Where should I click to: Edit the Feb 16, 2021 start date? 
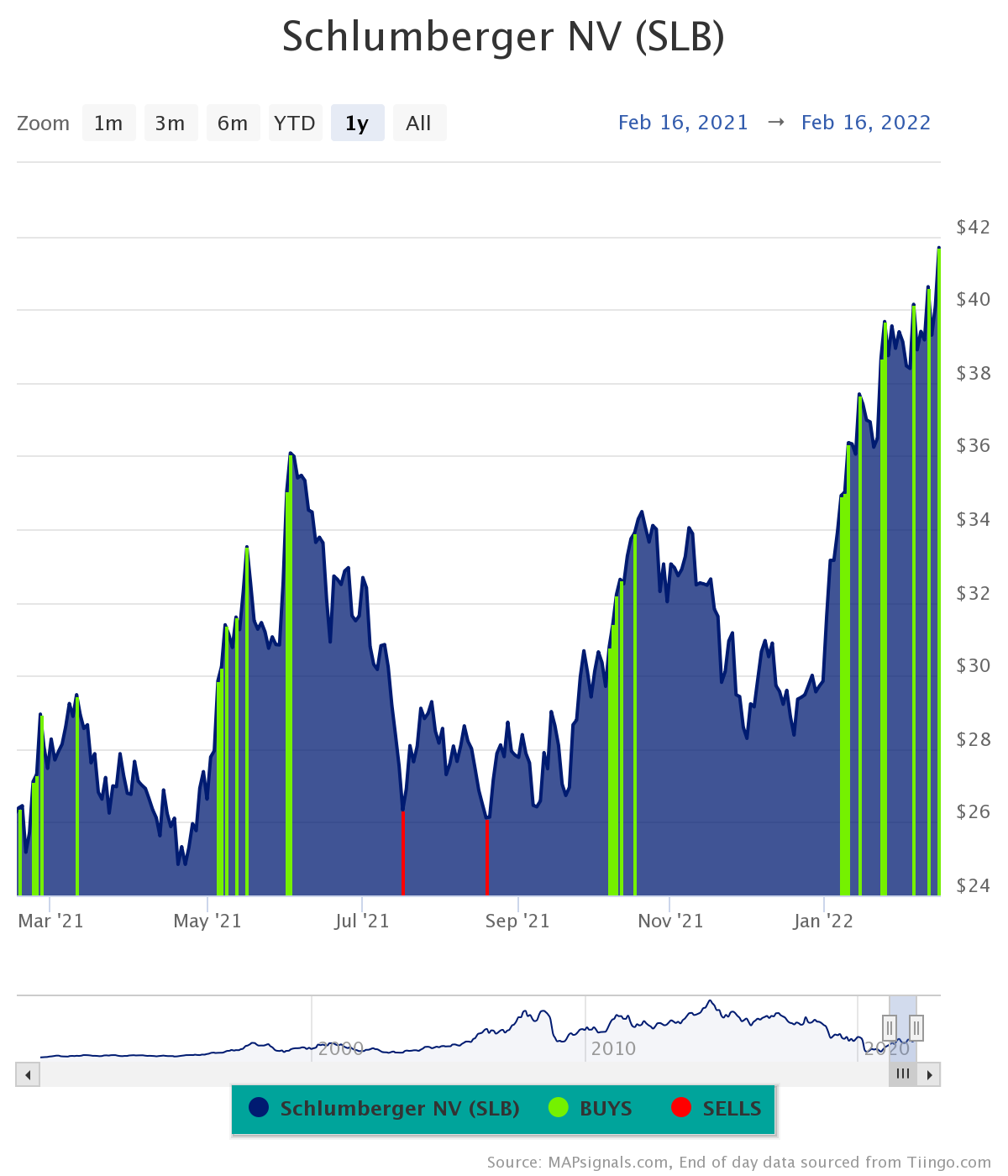coord(683,123)
